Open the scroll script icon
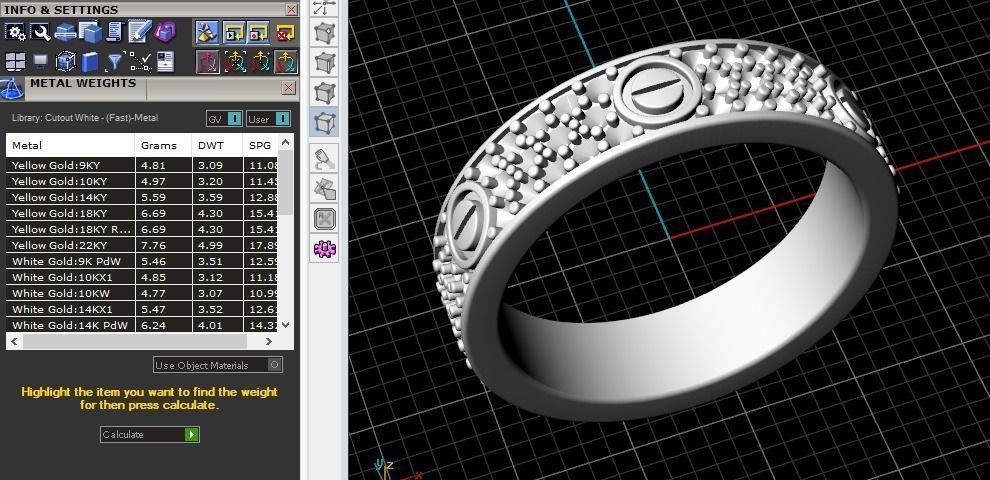 [x=114, y=32]
